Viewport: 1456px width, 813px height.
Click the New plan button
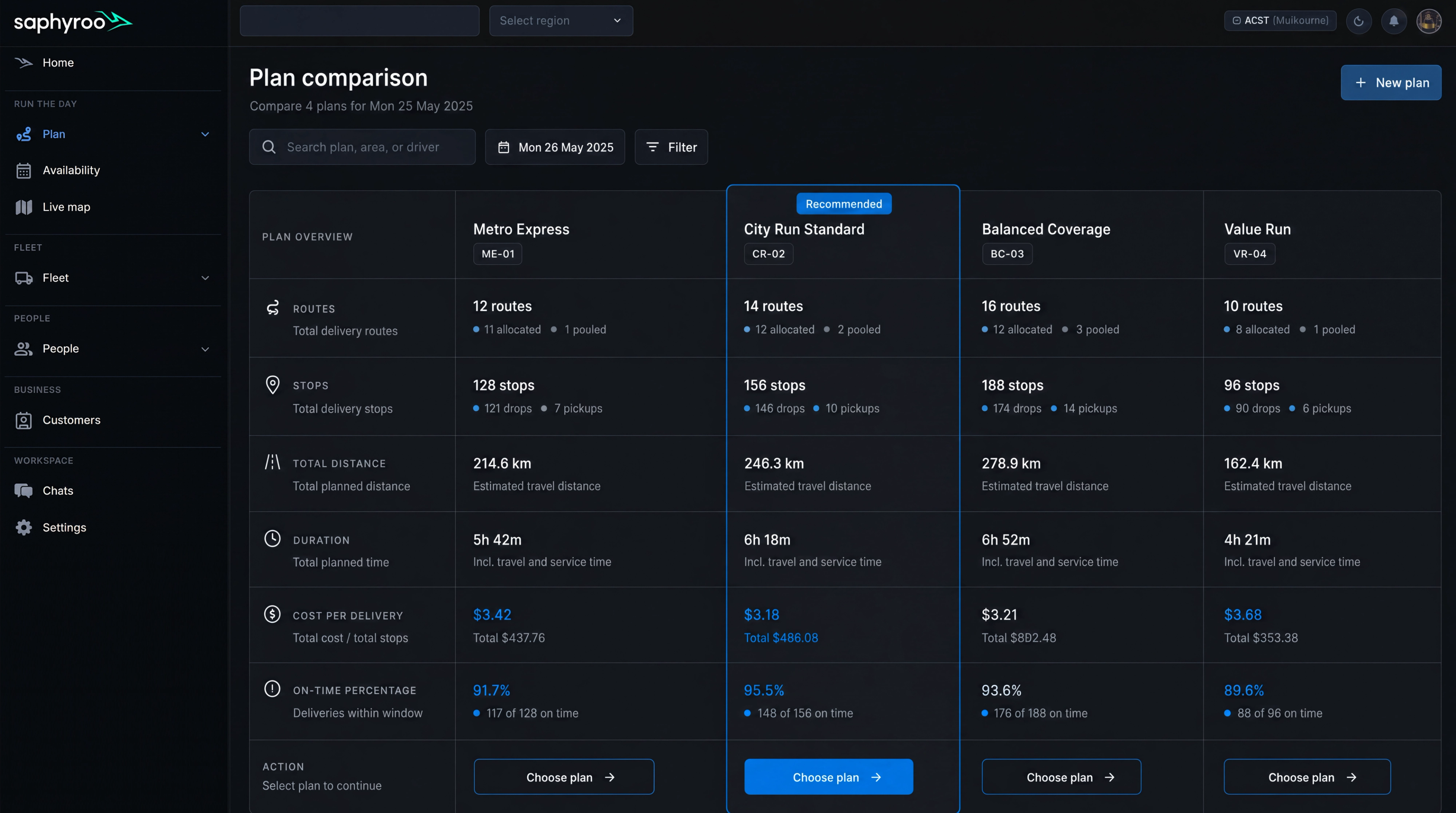tap(1391, 83)
